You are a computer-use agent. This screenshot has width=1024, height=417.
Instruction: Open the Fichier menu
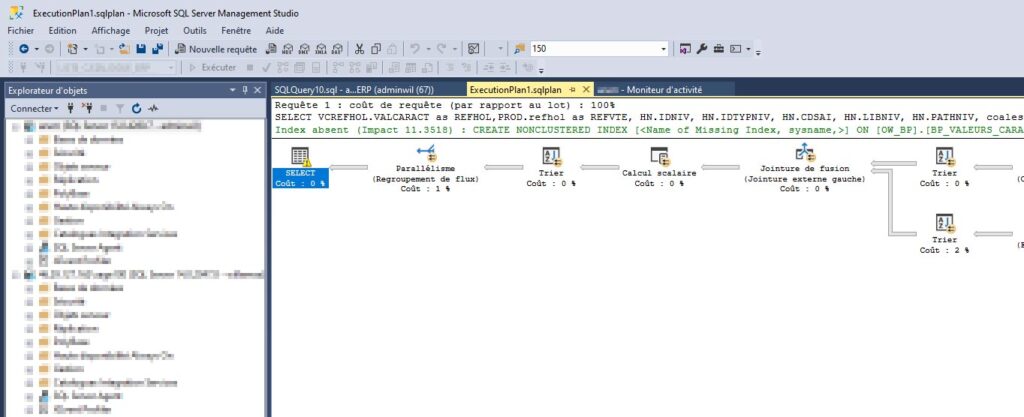(x=21, y=31)
